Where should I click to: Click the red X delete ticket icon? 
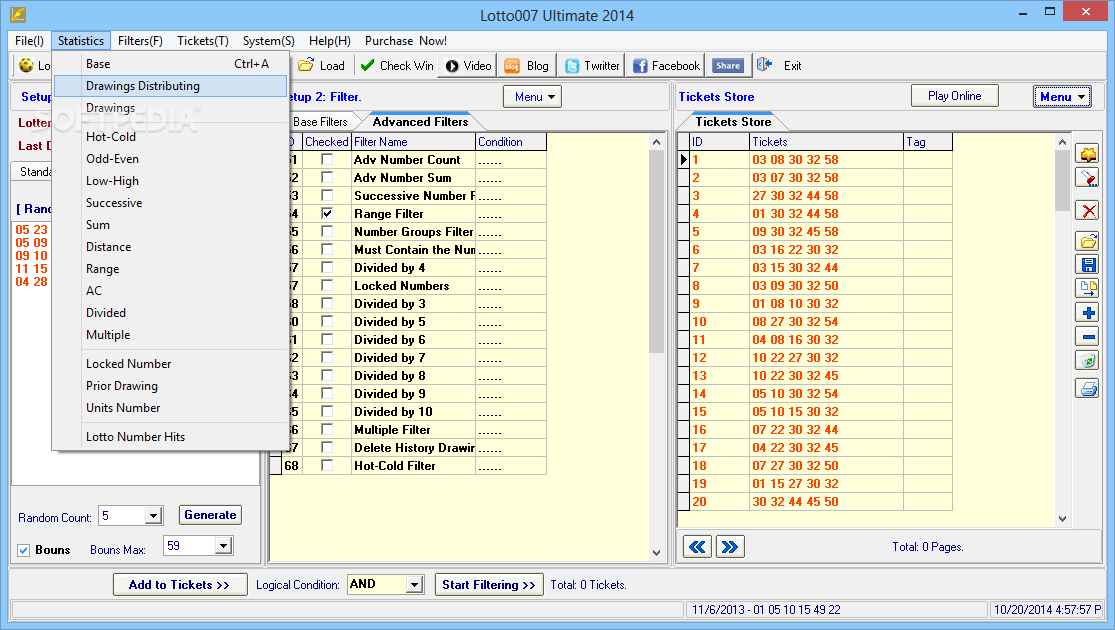pyautogui.click(x=1088, y=211)
